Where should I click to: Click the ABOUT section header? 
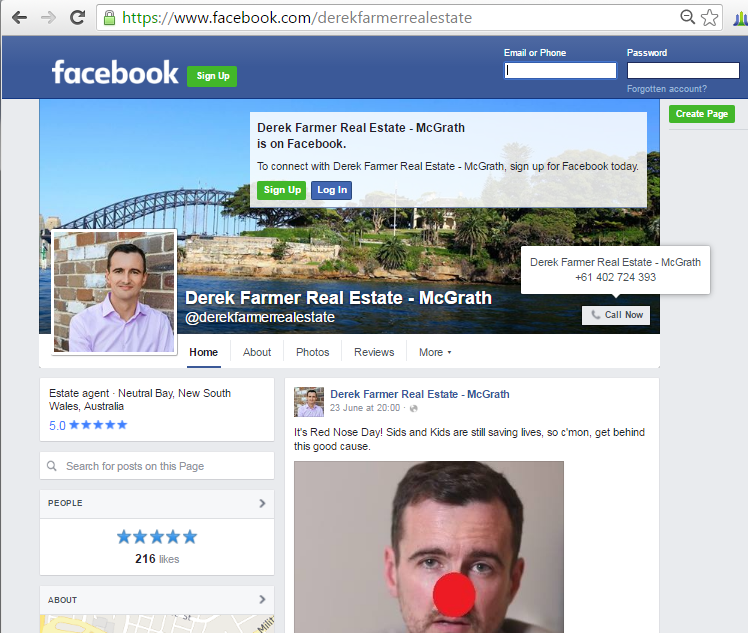click(157, 600)
